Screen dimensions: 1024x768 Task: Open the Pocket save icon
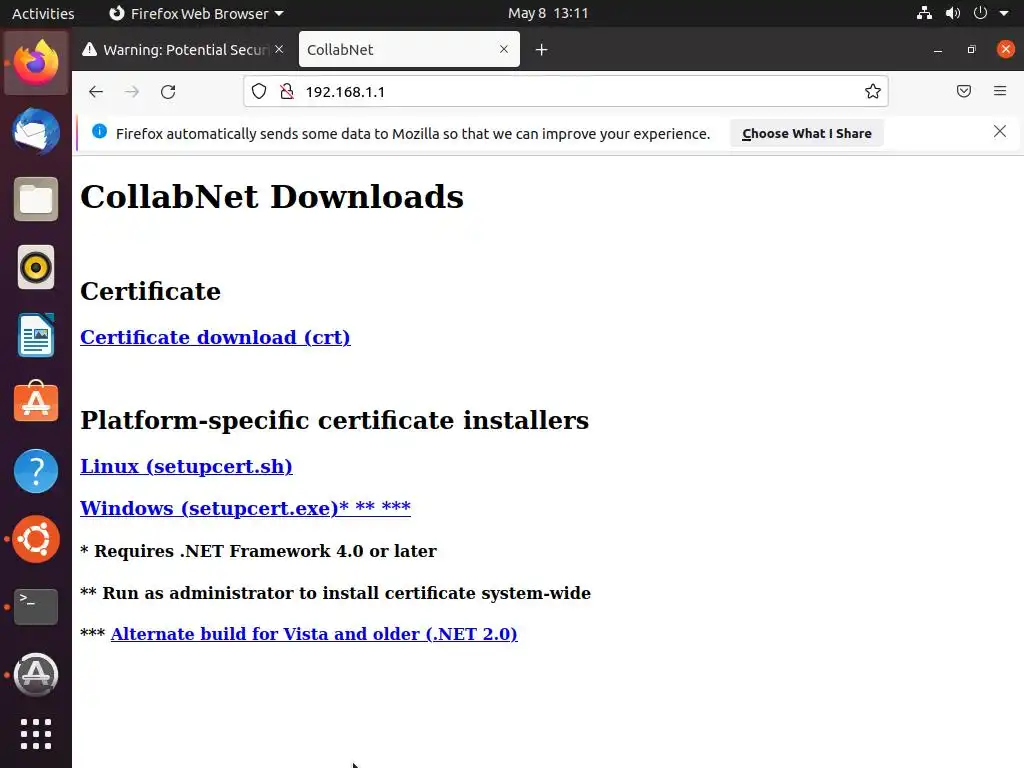963,91
